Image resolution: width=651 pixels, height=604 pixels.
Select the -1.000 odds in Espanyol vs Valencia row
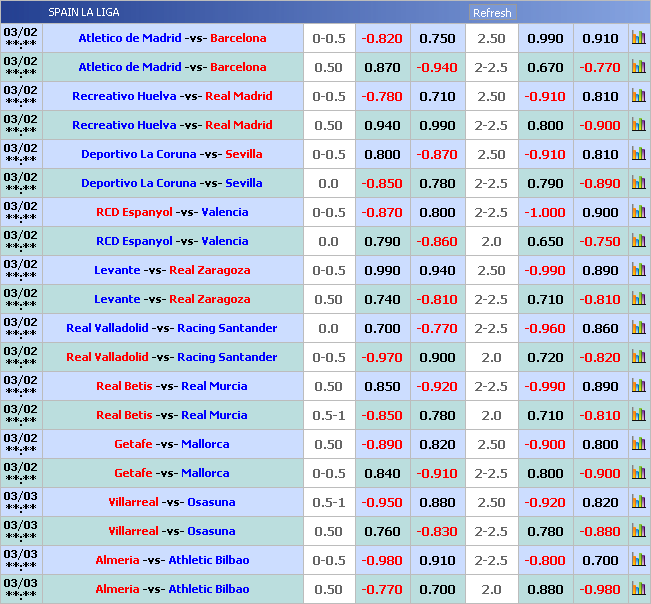545,212
